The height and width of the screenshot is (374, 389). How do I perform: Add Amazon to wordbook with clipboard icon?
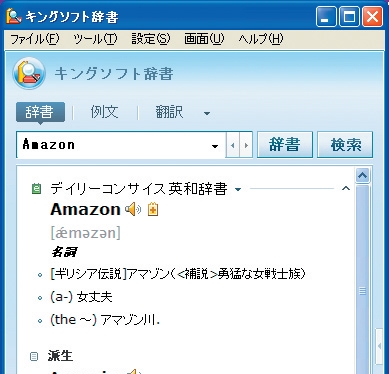point(153,209)
